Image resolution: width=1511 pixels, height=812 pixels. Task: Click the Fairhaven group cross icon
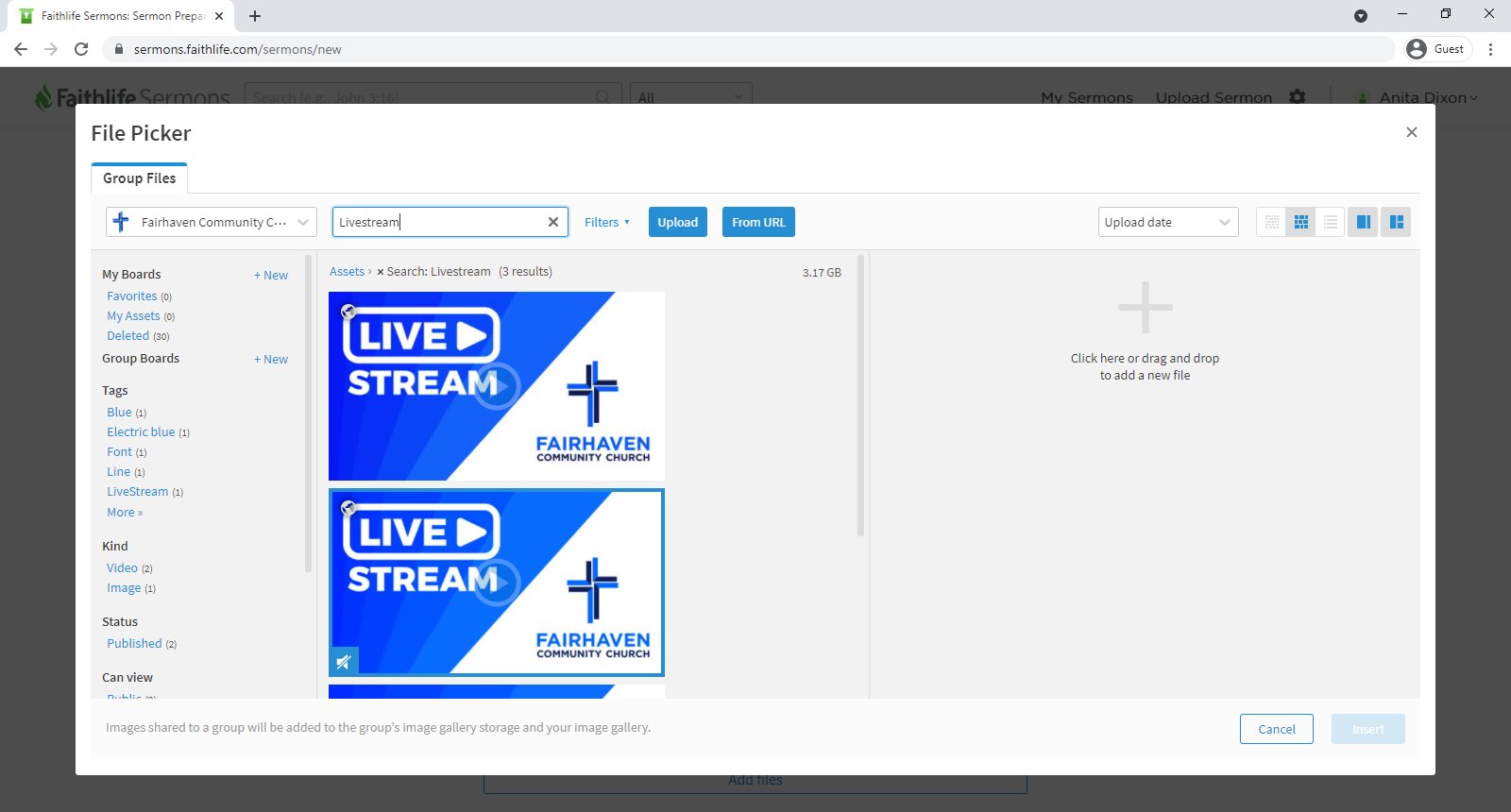point(121,222)
